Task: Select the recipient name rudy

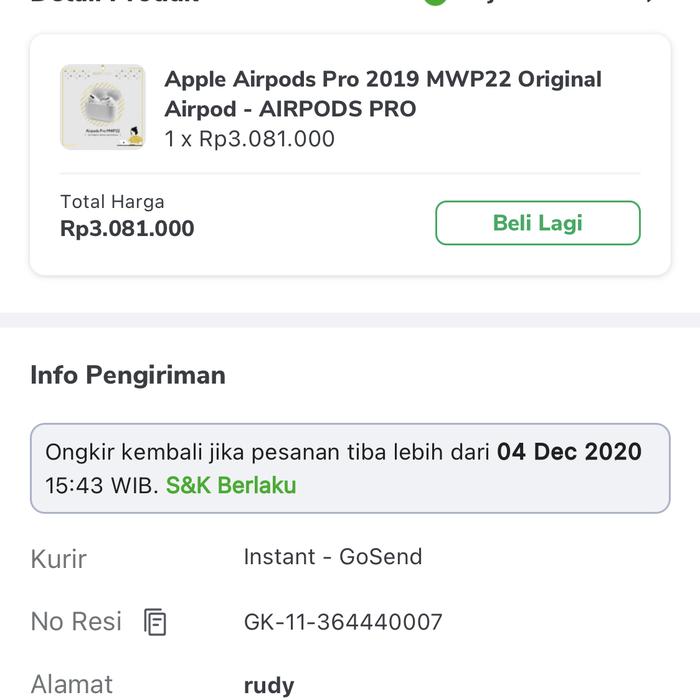Action: 269,685
